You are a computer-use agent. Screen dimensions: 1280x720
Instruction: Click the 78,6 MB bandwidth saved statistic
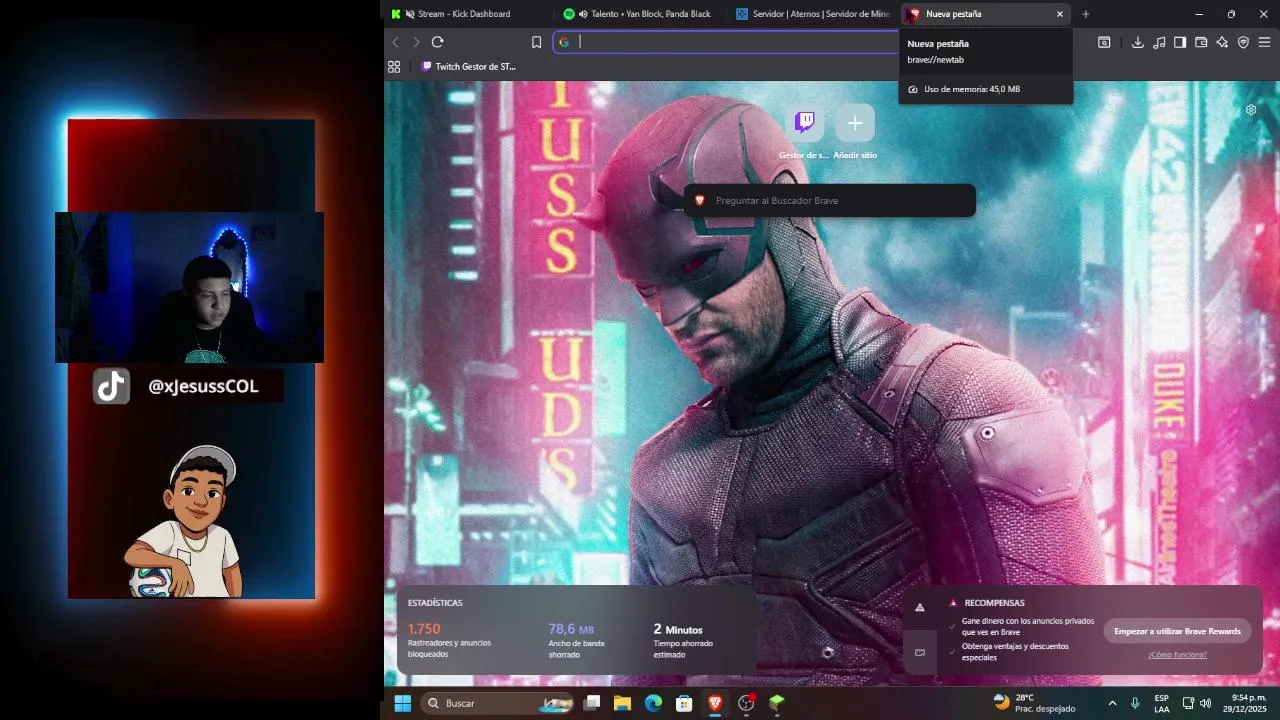point(571,629)
